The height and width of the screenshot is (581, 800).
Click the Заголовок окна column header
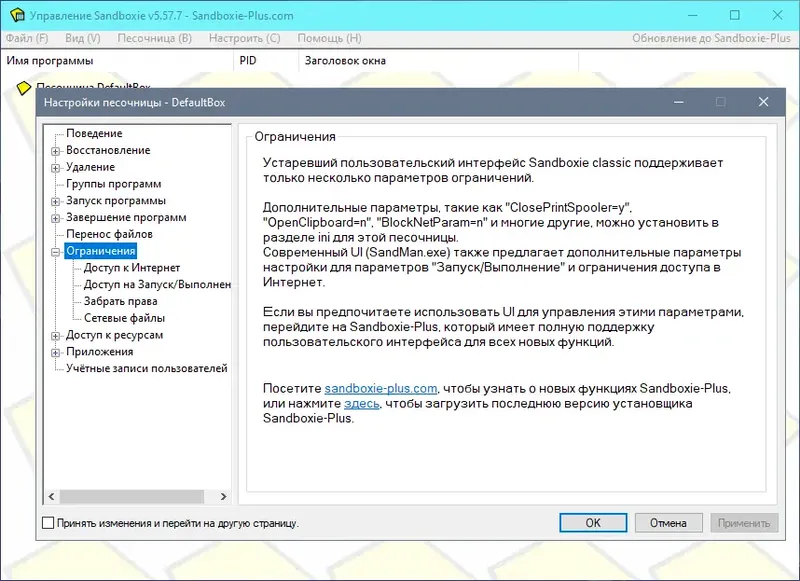click(438, 61)
